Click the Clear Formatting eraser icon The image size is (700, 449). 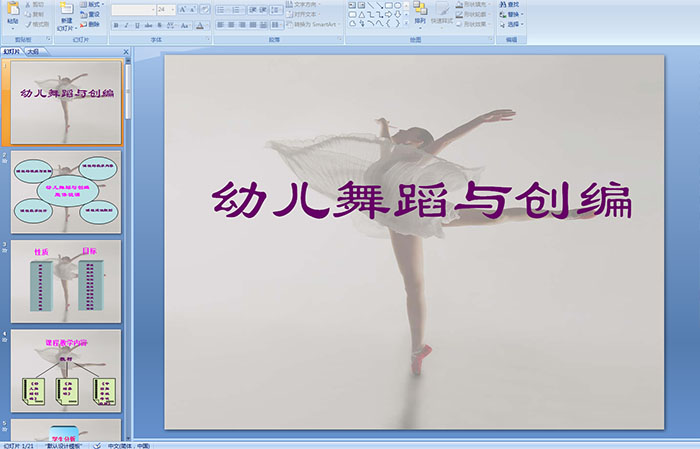coord(205,9)
